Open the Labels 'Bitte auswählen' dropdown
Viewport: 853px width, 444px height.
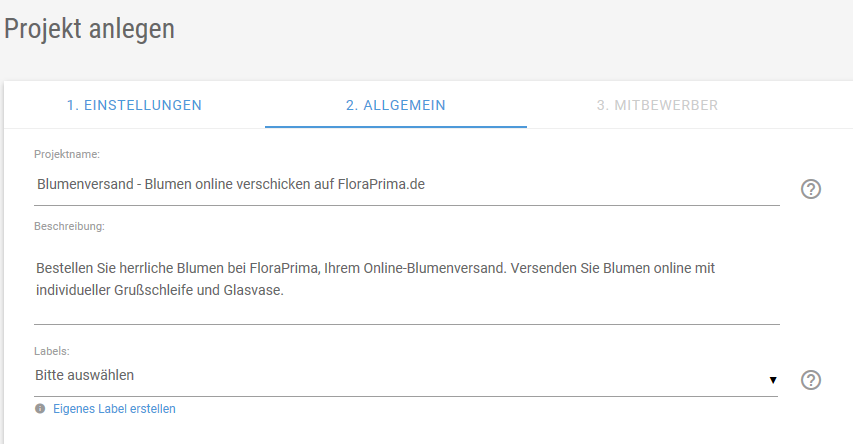click(406, 377)
